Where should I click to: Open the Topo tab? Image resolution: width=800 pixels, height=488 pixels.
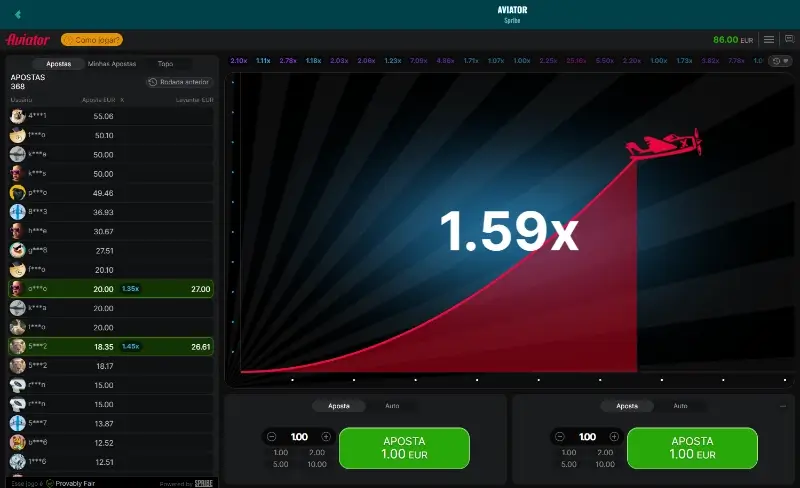[165, 64]
